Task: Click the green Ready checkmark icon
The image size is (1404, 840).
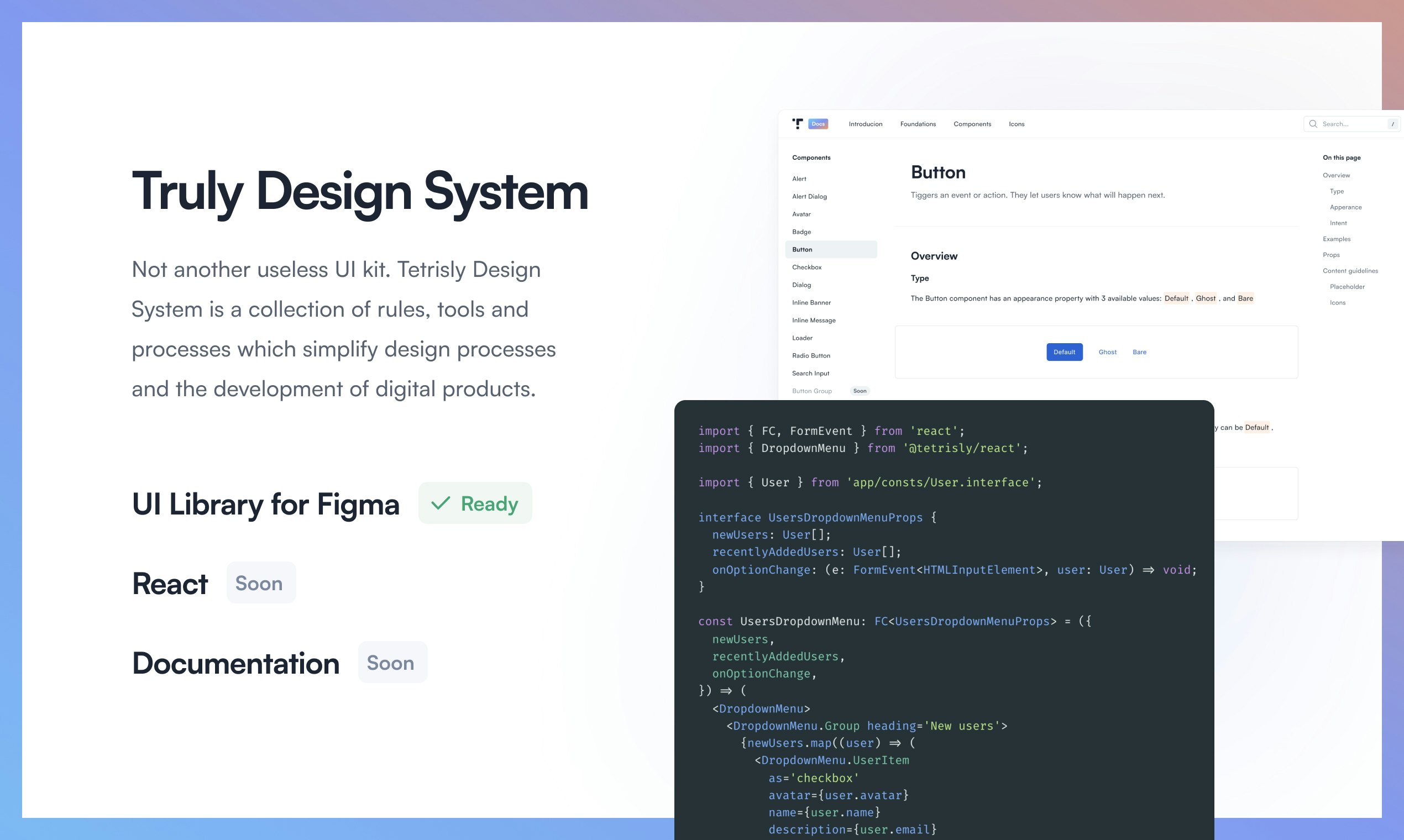Action: (x=441, y=503)
